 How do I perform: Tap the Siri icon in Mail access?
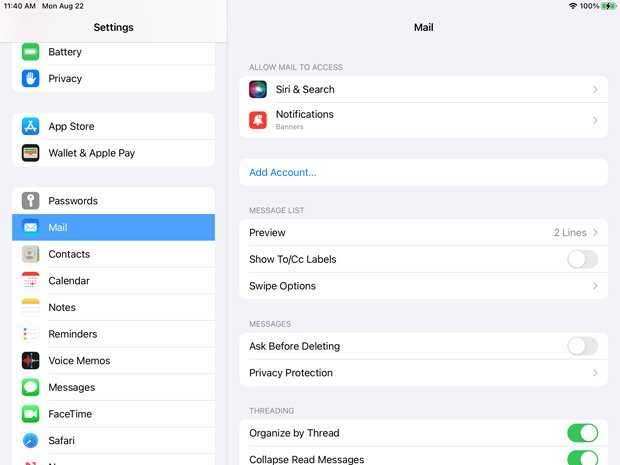258,89
